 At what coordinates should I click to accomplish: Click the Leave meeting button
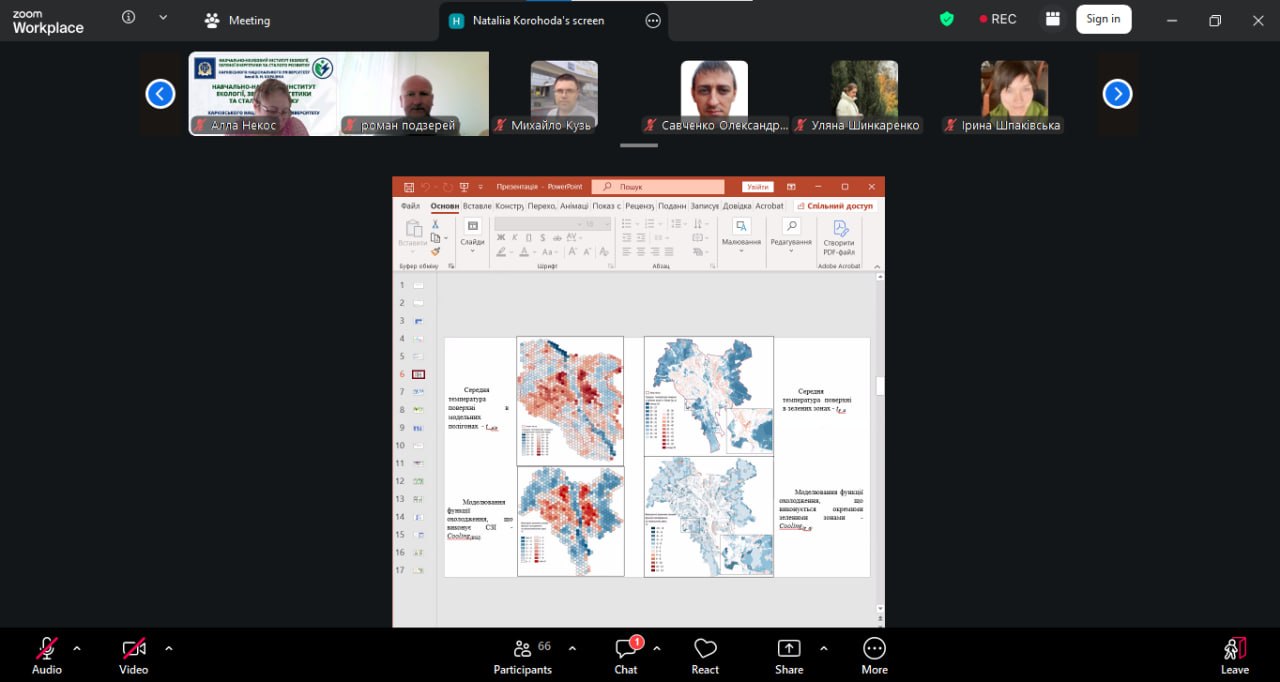(x=1235, y=655)
